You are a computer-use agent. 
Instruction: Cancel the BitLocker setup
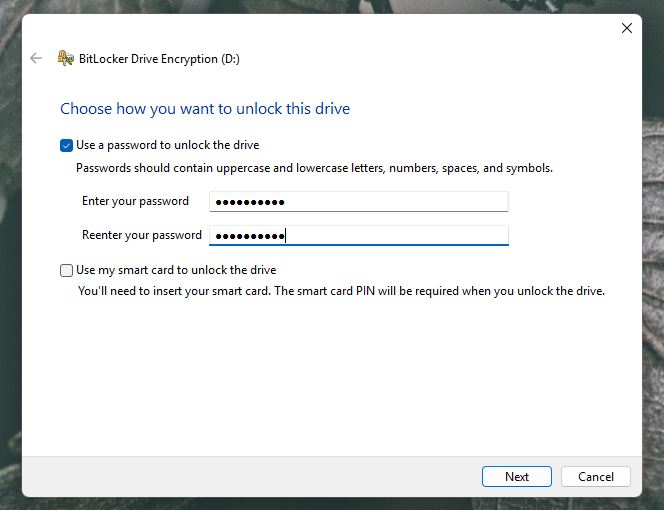(596, 477)
